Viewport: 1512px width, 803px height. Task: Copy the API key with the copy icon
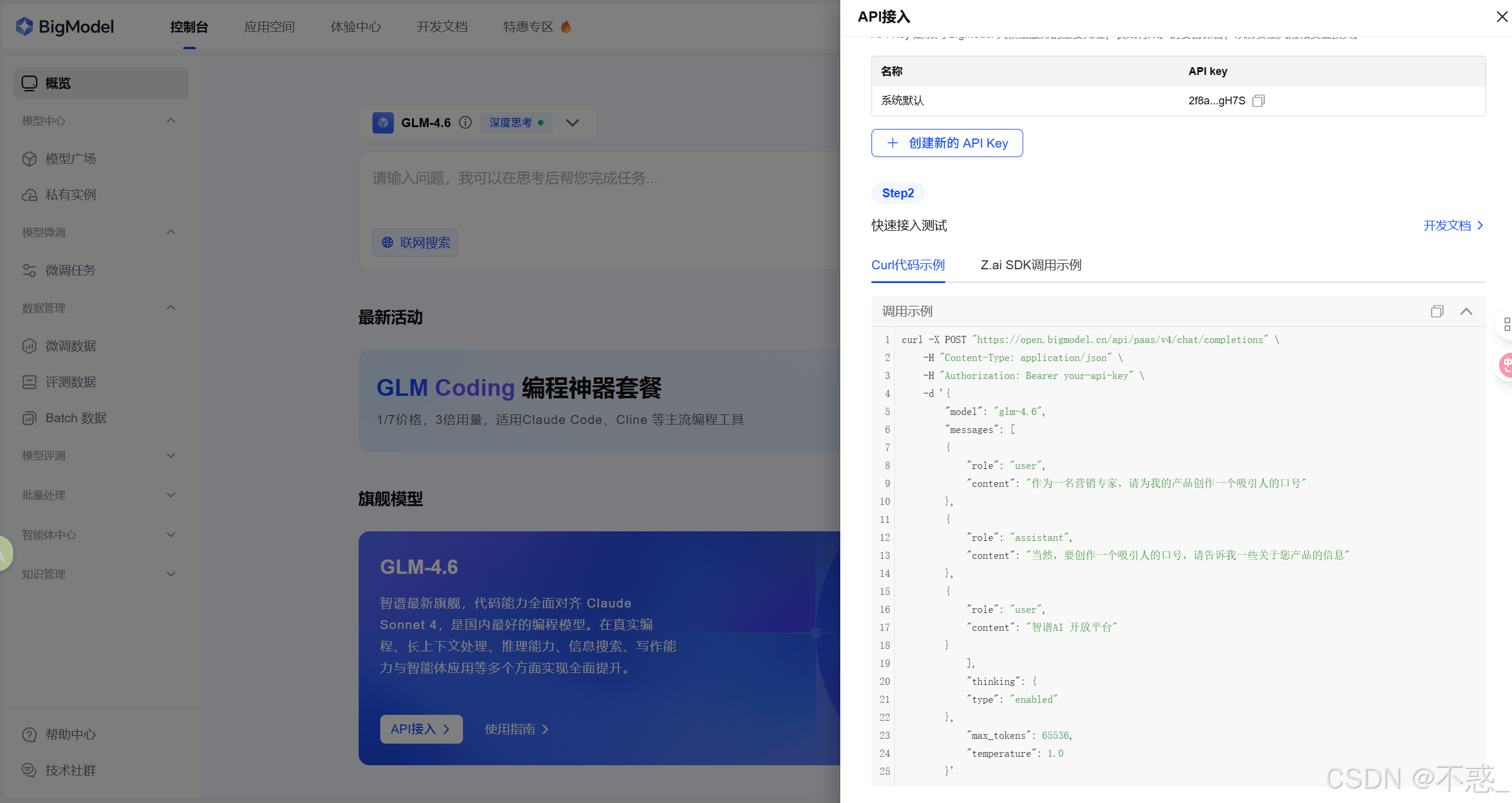pyautogui.click(x=1258, y=101)
